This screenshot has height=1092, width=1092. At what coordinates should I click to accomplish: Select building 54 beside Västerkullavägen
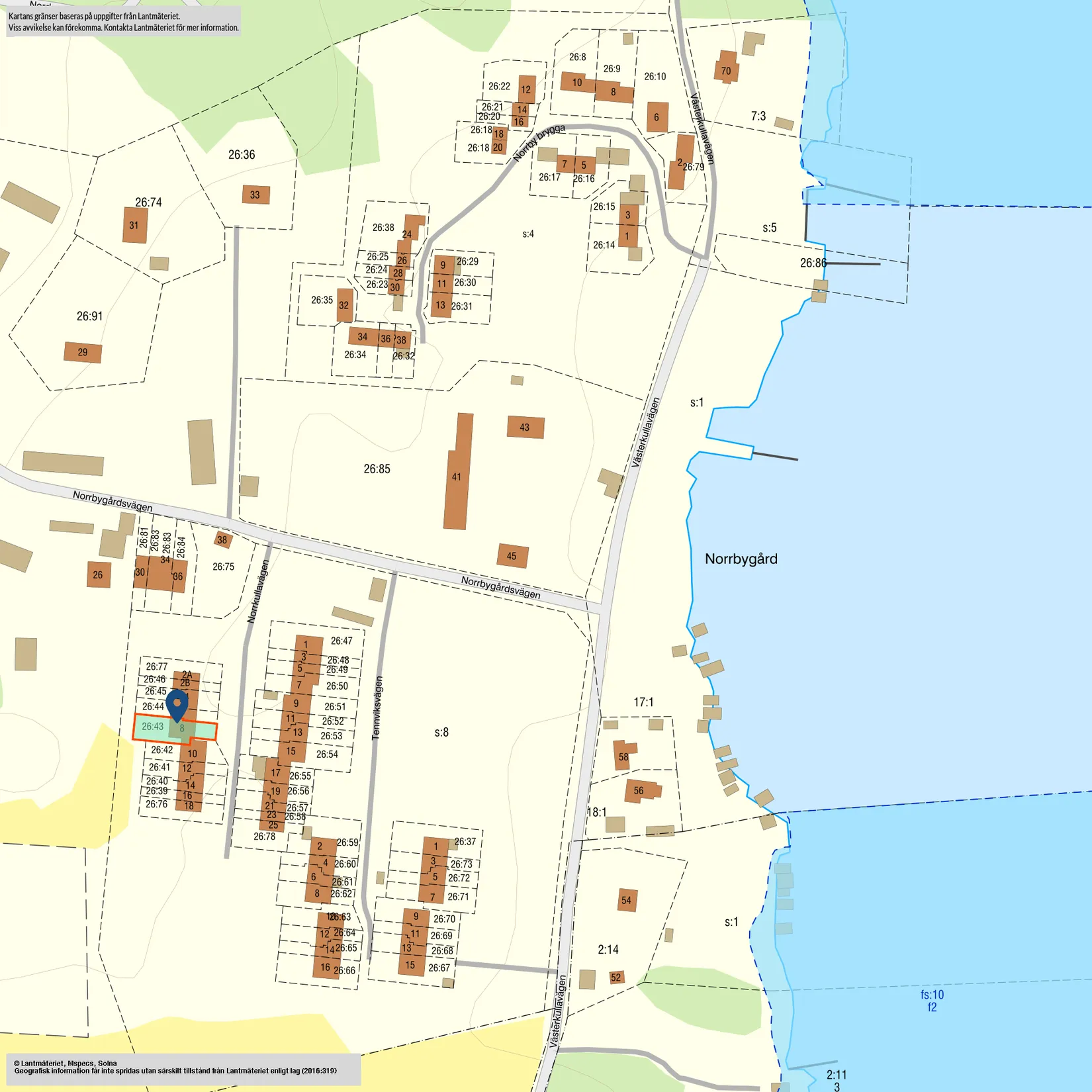point(626,900)
